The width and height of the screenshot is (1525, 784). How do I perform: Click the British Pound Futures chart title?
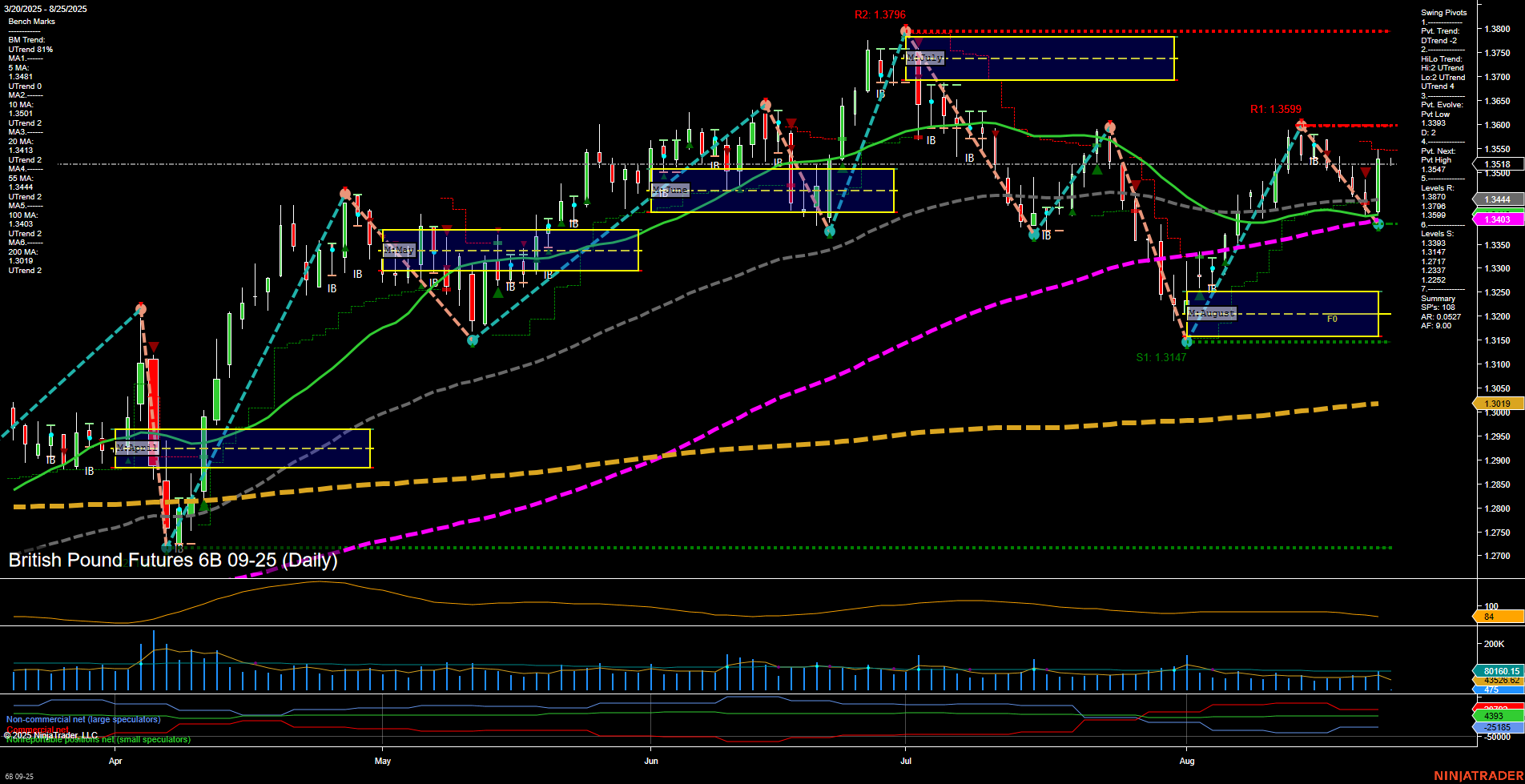172,561
